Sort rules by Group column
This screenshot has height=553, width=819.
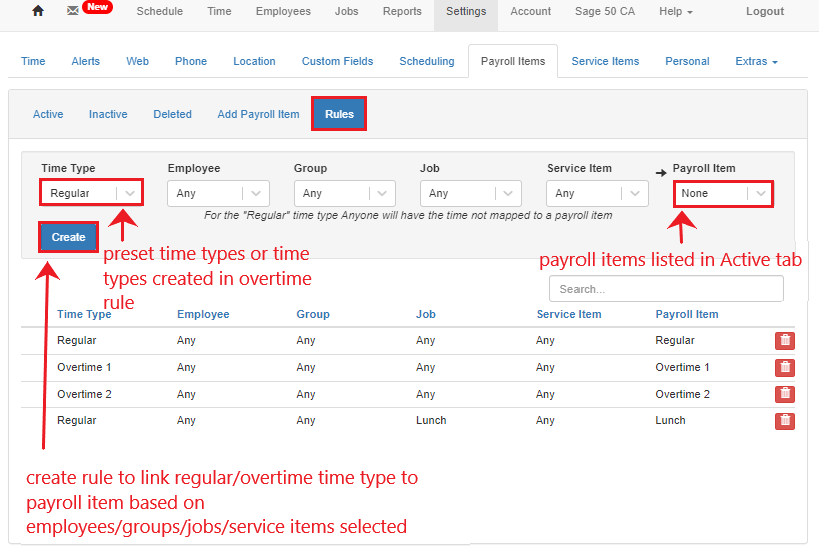point(313,314)
